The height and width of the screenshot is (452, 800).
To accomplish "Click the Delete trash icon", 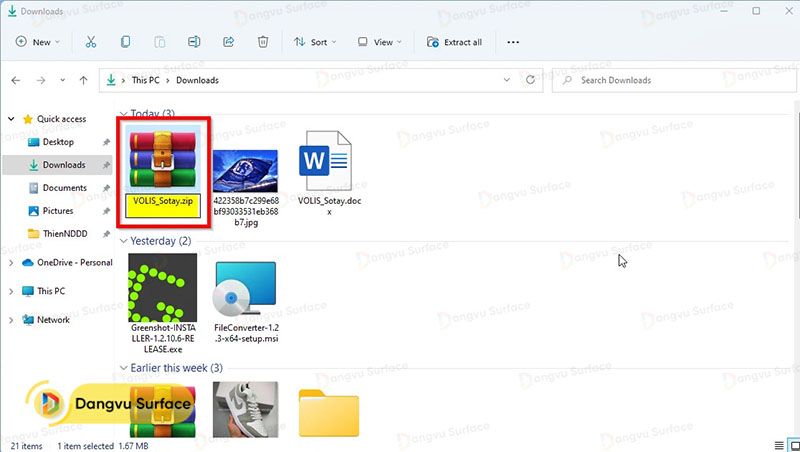I will pyautogui.click(x=262, y=42).
